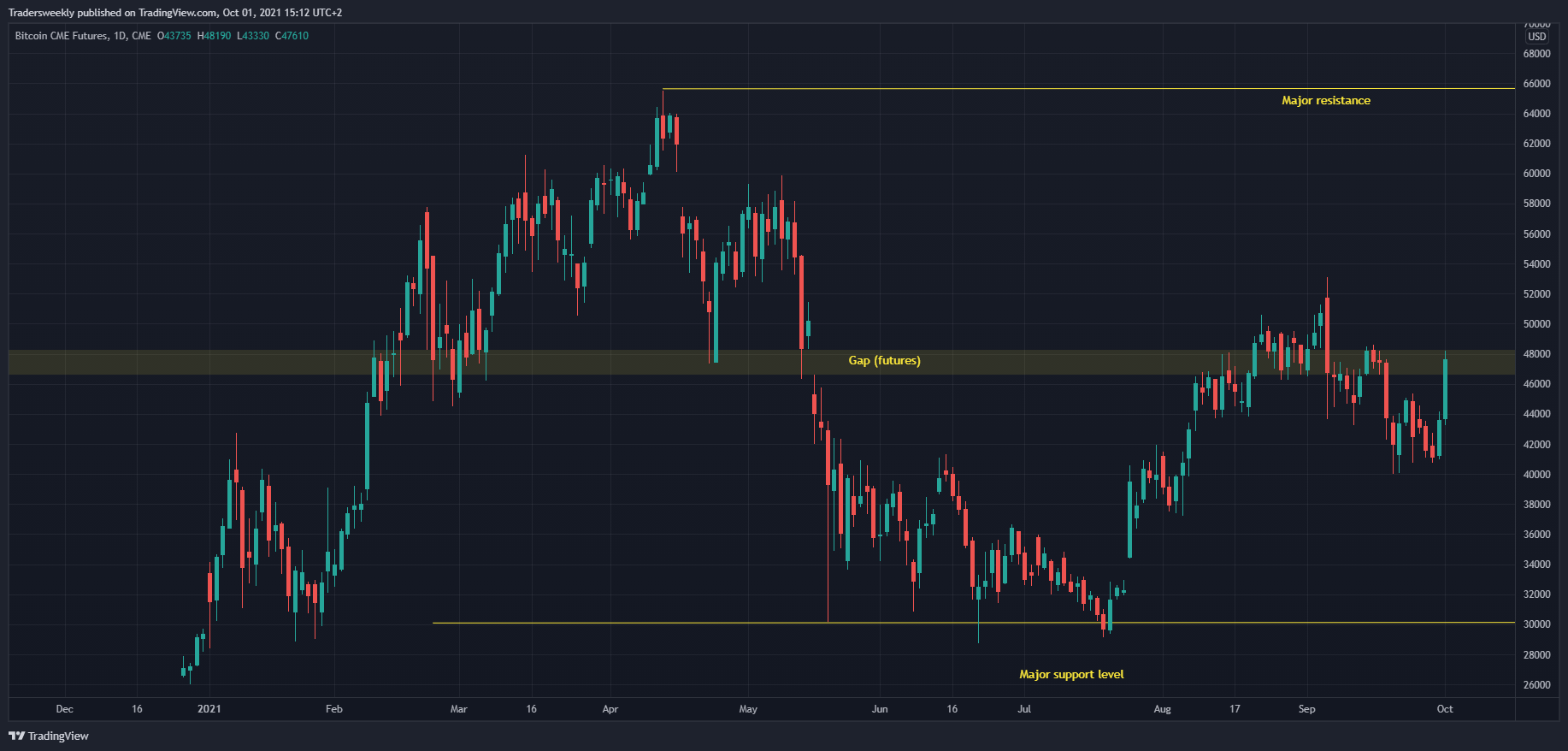This screenshot has height=751, width=1568.
Task: Click the 'Sep' time axis label
Action: click(1307, 709)
